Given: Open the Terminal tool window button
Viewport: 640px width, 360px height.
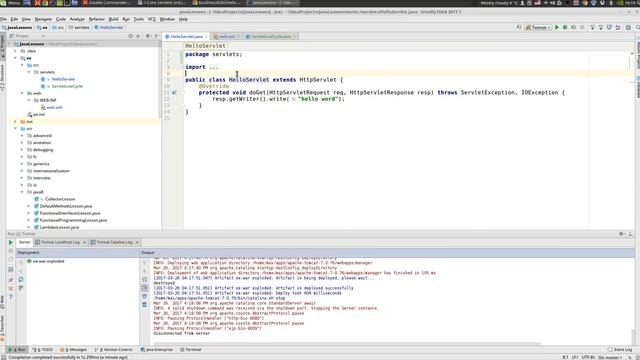Looking at the screenshot, I should pyautogui.click(x=191, y=350).
